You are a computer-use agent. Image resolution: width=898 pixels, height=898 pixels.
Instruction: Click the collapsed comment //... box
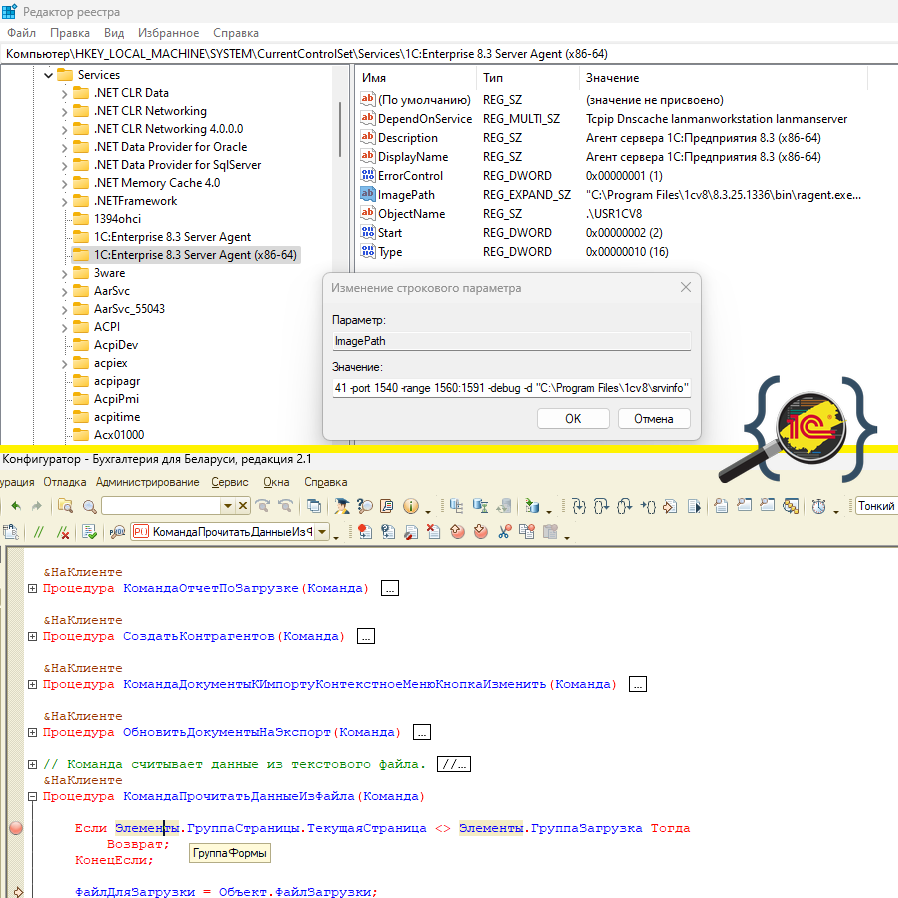(x=454, y=764)
